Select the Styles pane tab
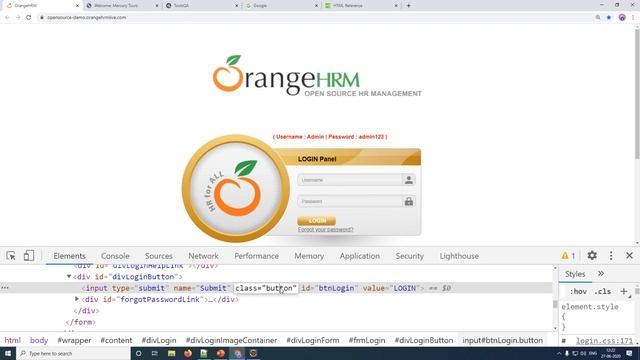This screenshot has width=640, height=360. click(x=575, y=274)
